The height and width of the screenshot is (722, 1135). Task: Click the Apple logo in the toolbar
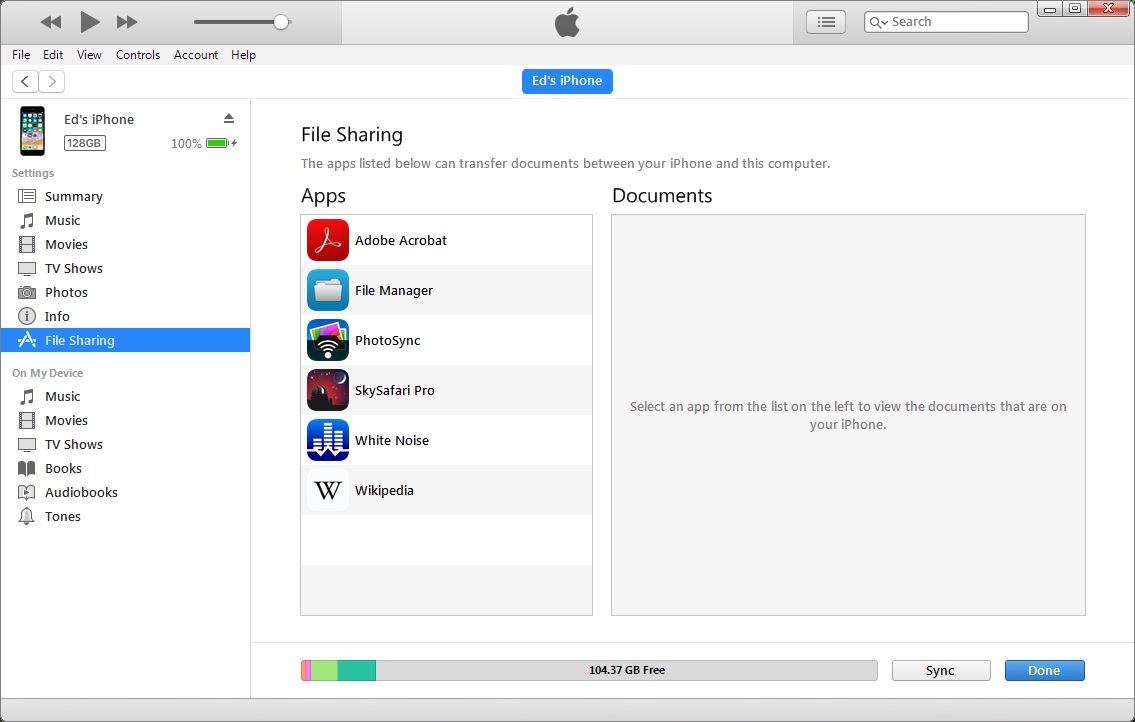[566, 20]
